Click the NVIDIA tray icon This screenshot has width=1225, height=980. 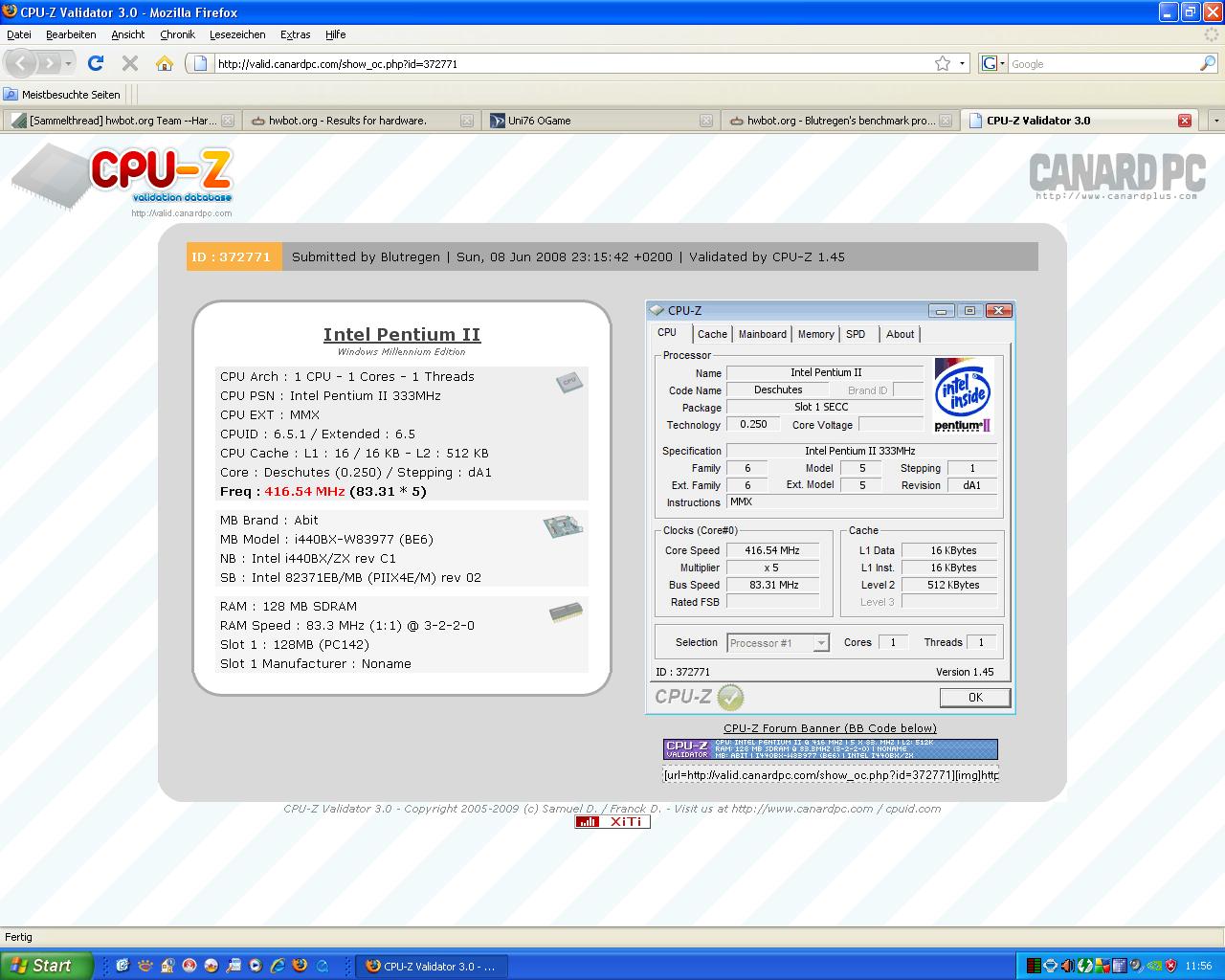[1154, 966]
